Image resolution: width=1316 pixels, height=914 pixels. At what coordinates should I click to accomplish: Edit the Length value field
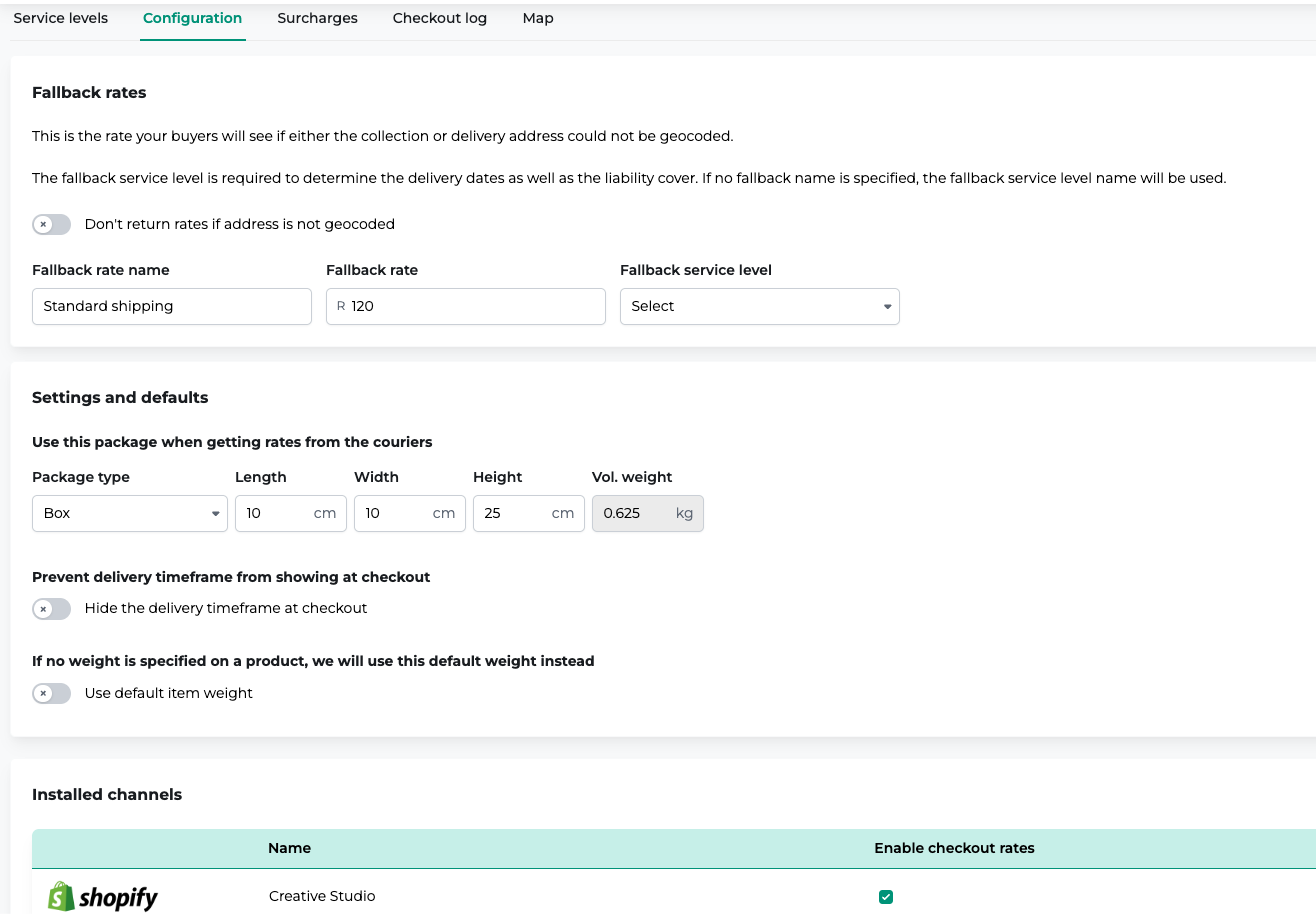[291, 513]
